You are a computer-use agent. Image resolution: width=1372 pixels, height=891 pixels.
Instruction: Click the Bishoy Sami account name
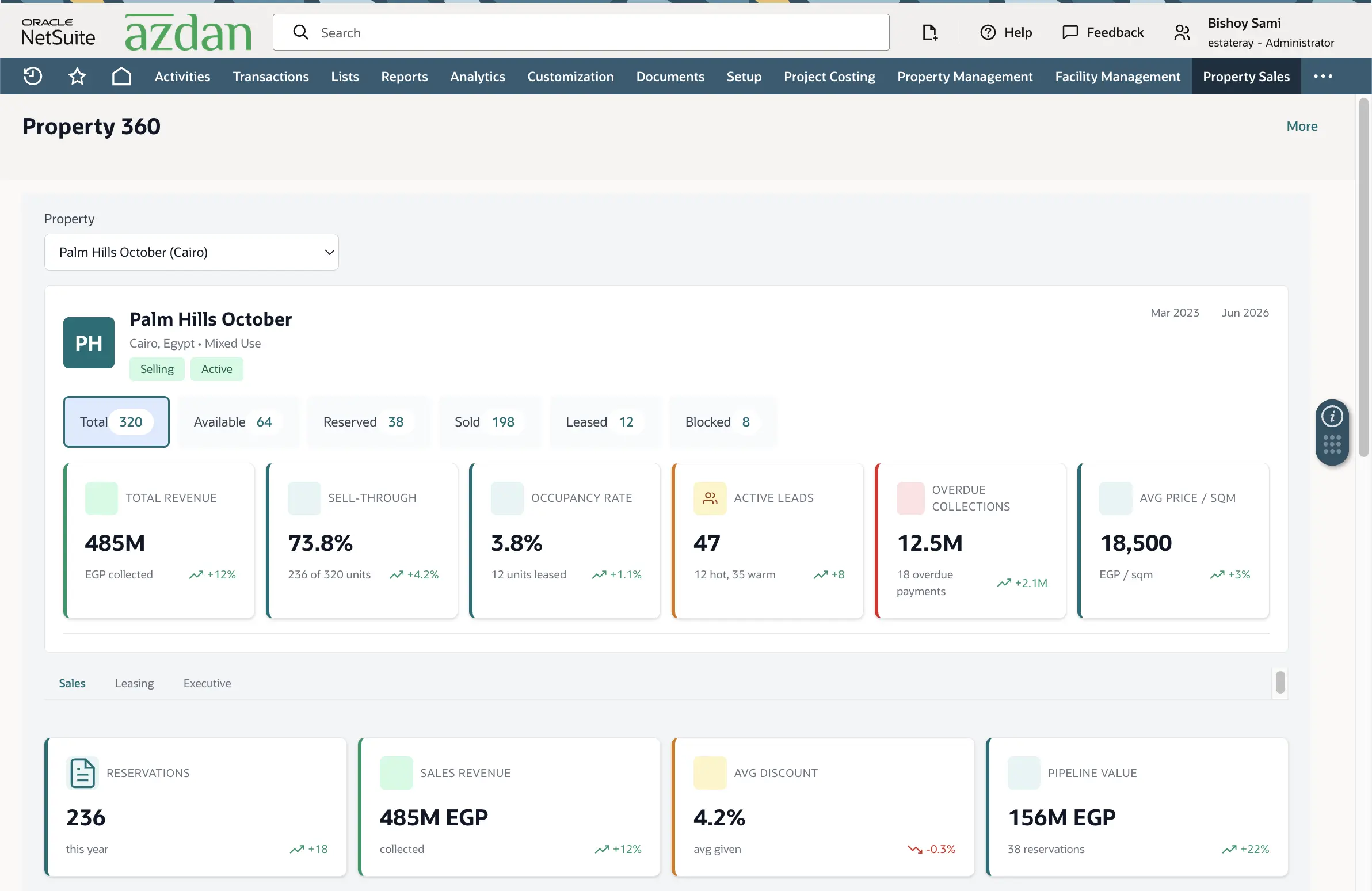(x=1244, y=23)
